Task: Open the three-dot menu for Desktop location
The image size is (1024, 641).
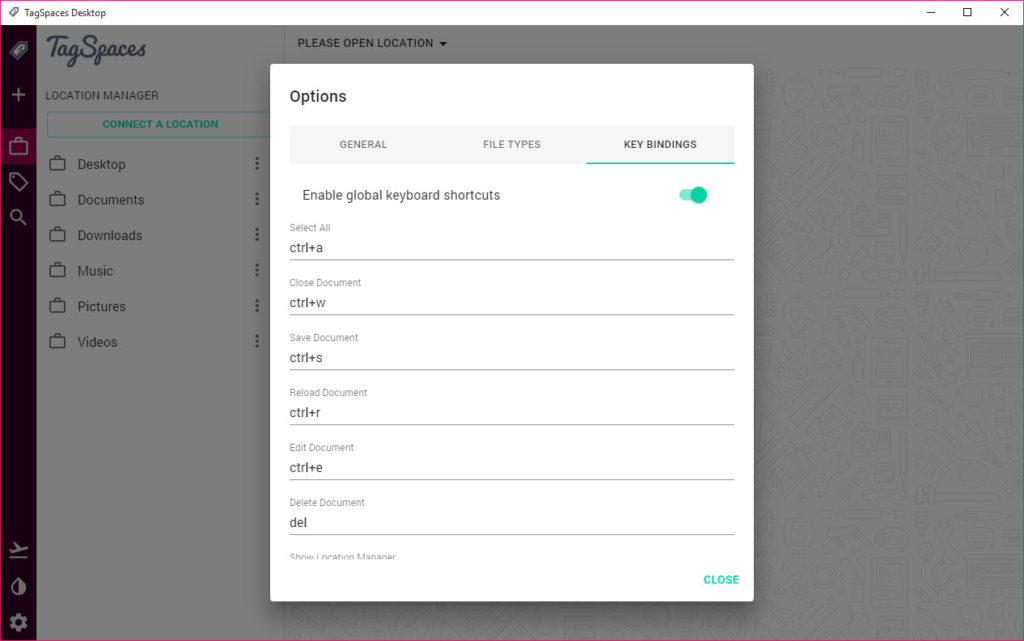Action: pos(257,163)
